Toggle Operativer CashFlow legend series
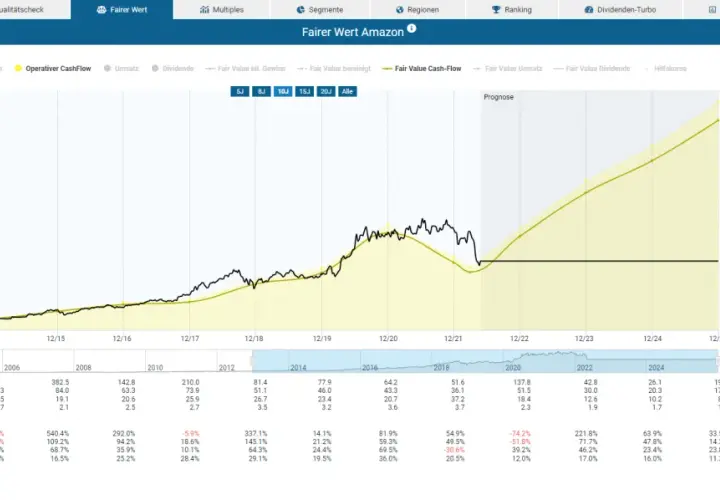The width and height of the screenshot is (720, 500). [x=53, y=68]
